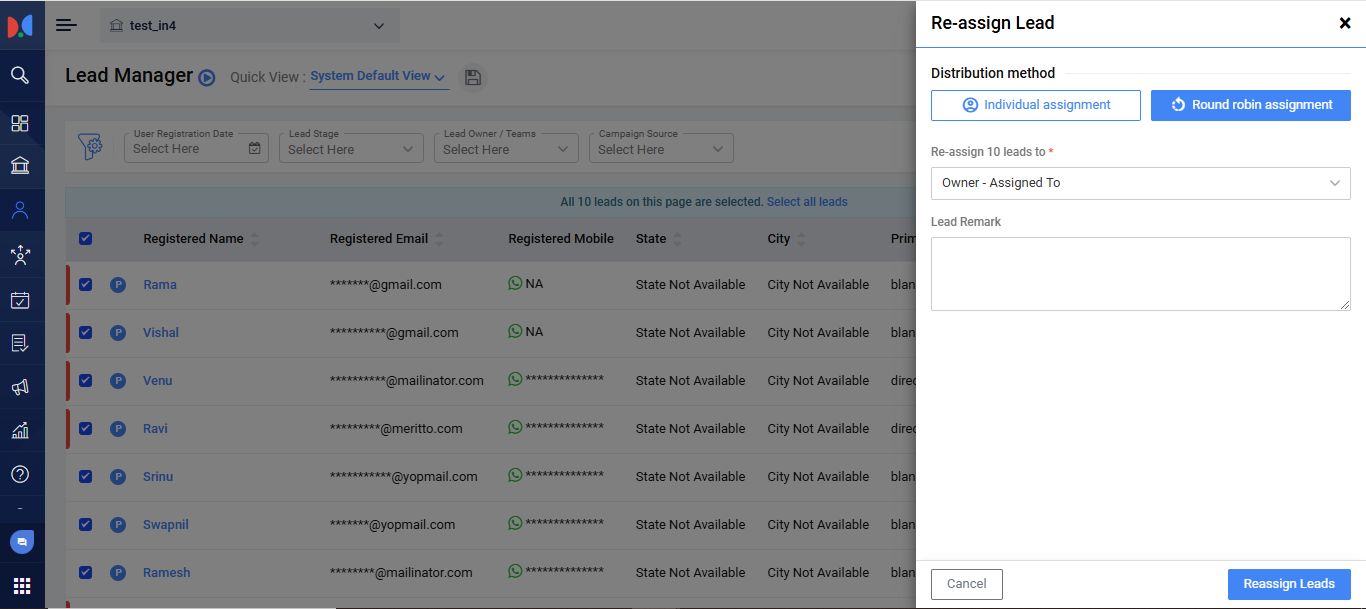Image resolution: width=1366 pixels, height=609 pixels.
Task: Uncheck the select-all header checkbox
Action: click(85, 238)
